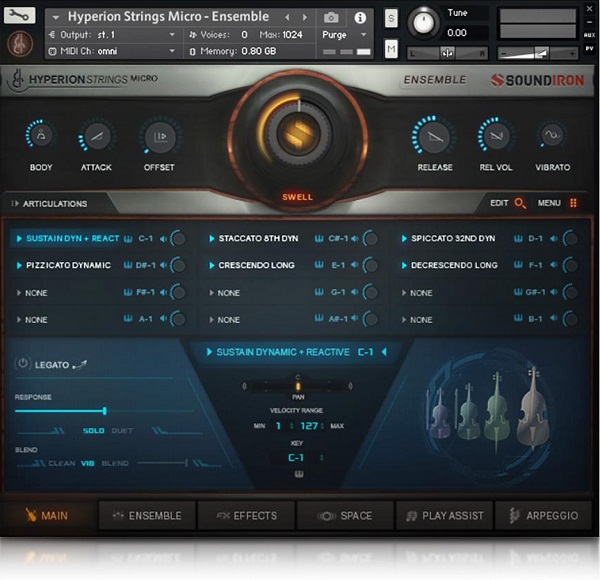
Task: Adjust the legato Response slider
Action: tap(104, 411)
